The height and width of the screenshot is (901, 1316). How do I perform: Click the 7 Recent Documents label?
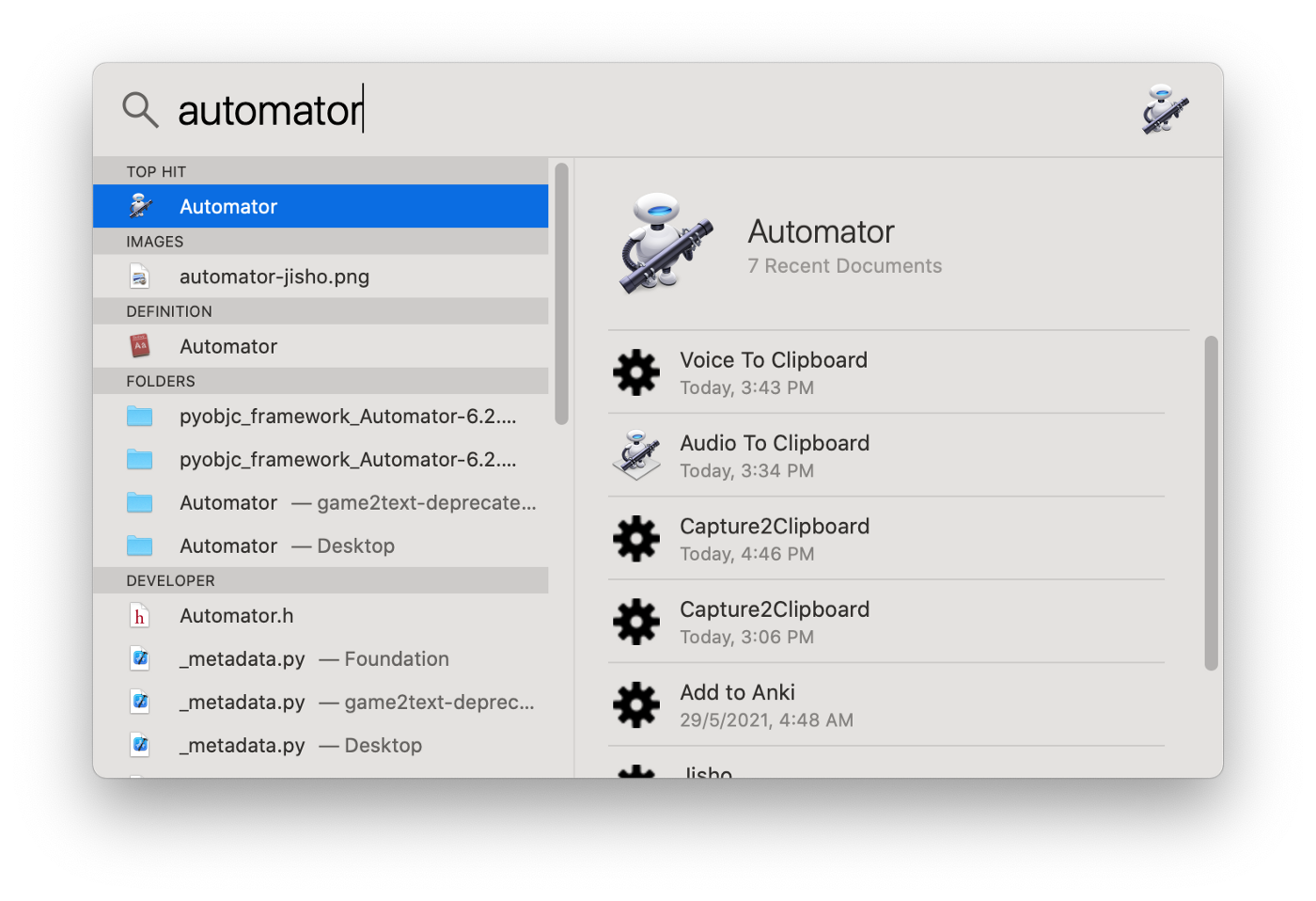pyautogui.click(x=844, y=266)
